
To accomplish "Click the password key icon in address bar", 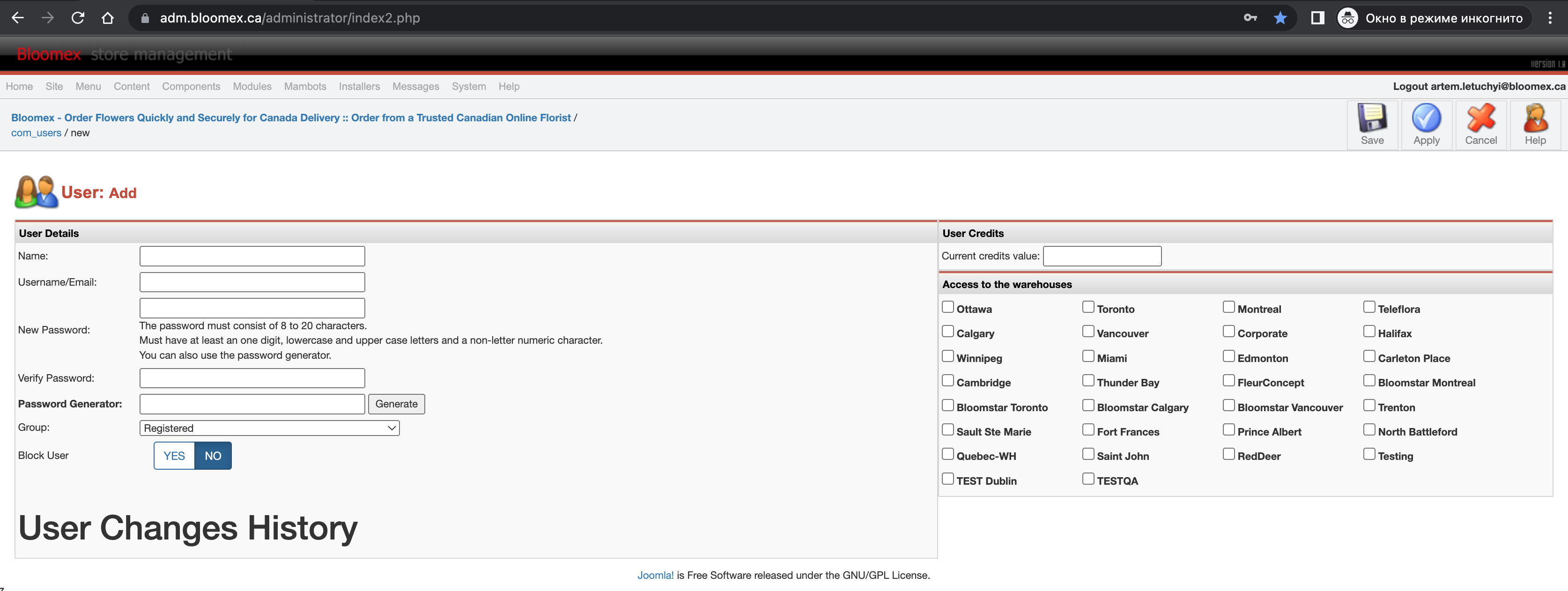I will click(x=1250, y=18).
